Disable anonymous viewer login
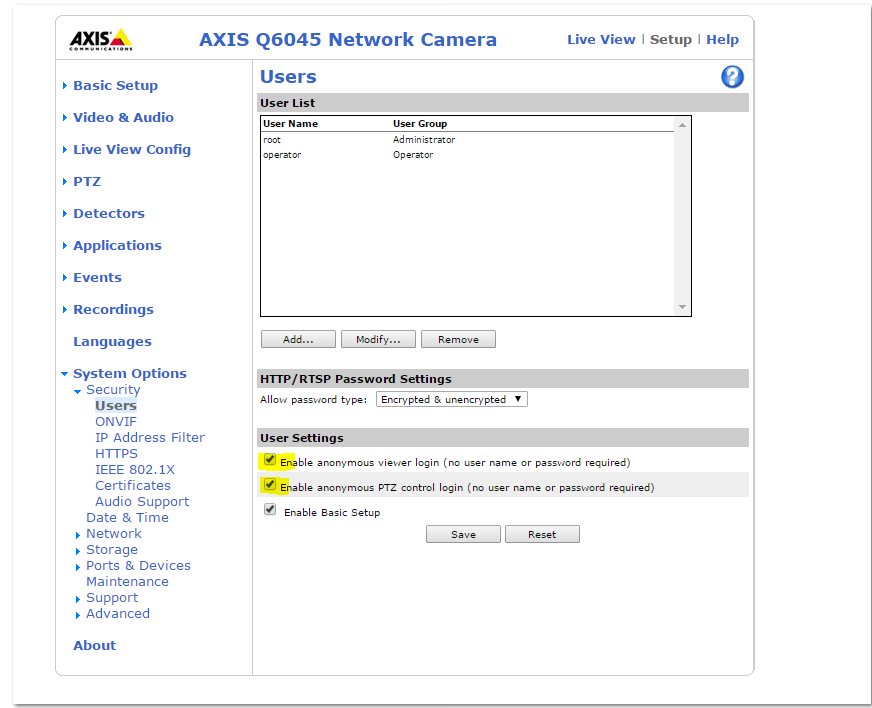Image resolution: width=872 pixels, height=708 pixels. pos(270,460)
